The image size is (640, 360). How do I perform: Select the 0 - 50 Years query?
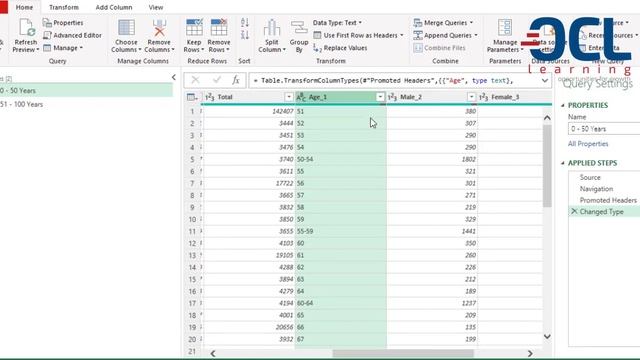coord(86,91)
